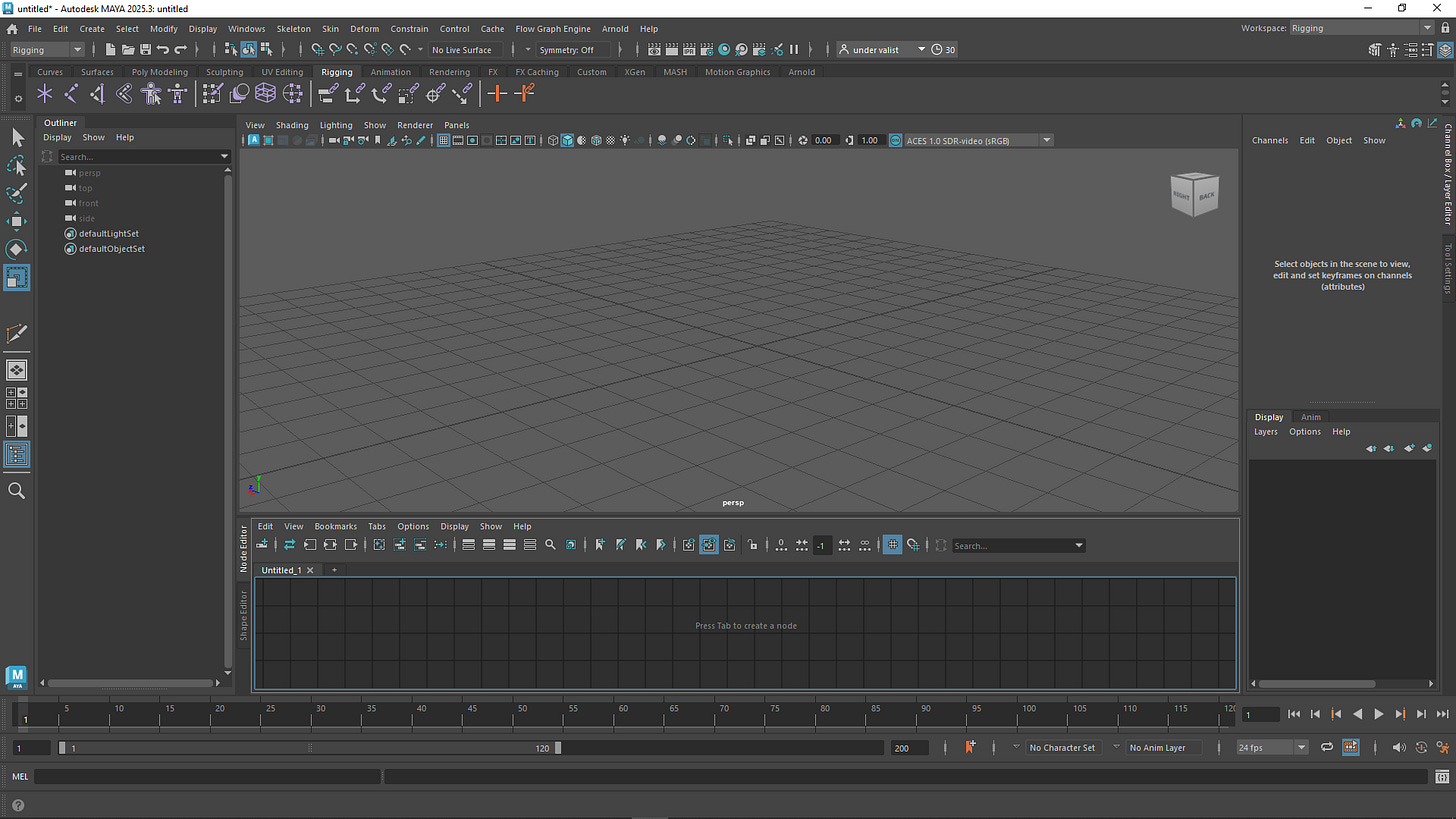
Task: Open the Skeleton menu
Action: click(293, 29)
